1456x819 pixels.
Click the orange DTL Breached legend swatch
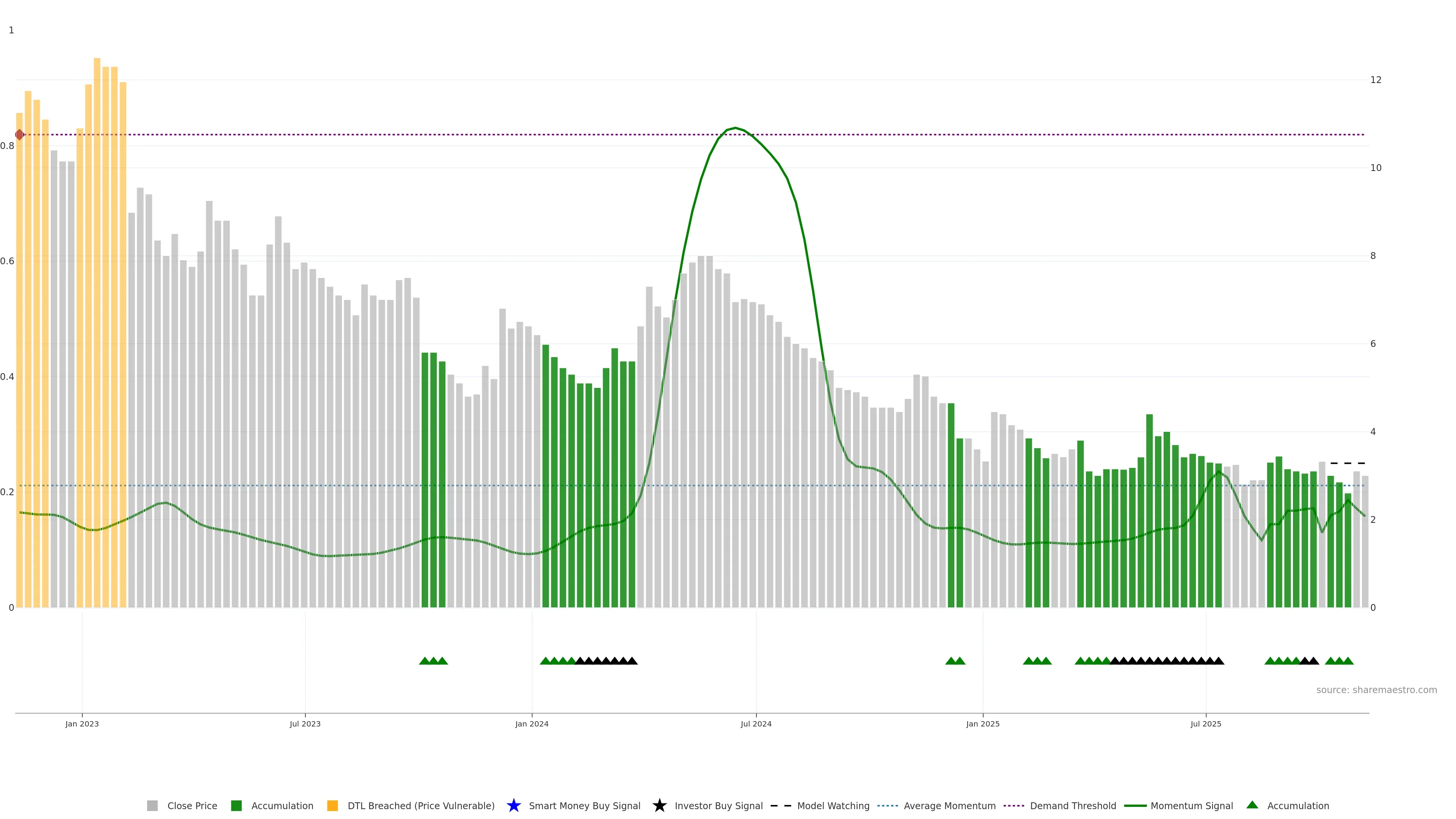333,805
